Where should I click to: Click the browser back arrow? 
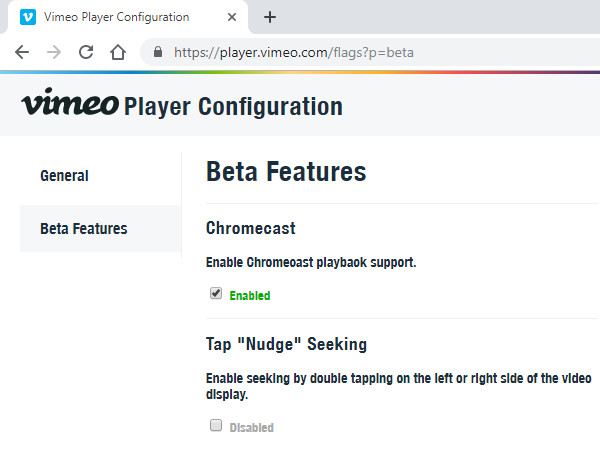tap(22, 52)
